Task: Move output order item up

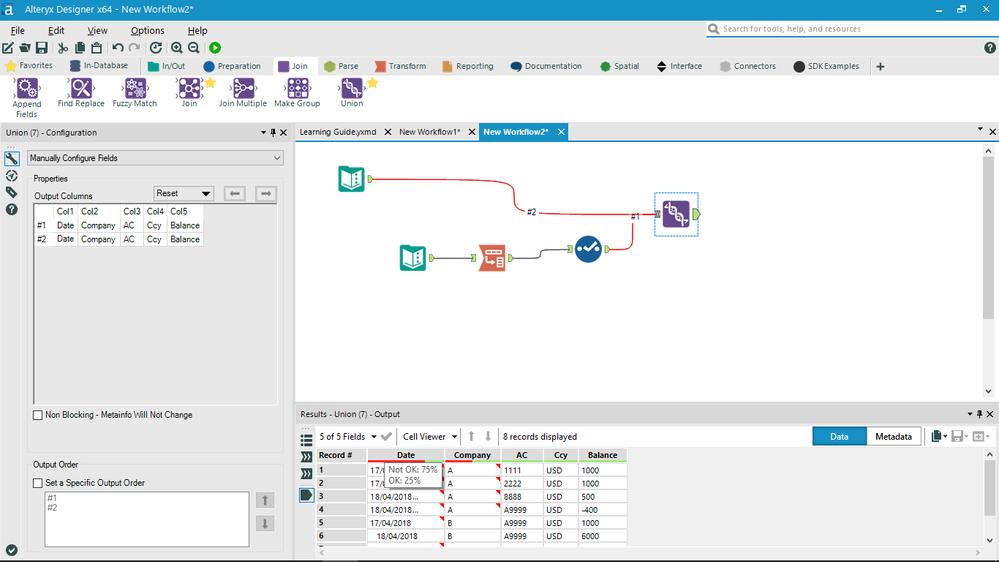Action: click(265, 500)
